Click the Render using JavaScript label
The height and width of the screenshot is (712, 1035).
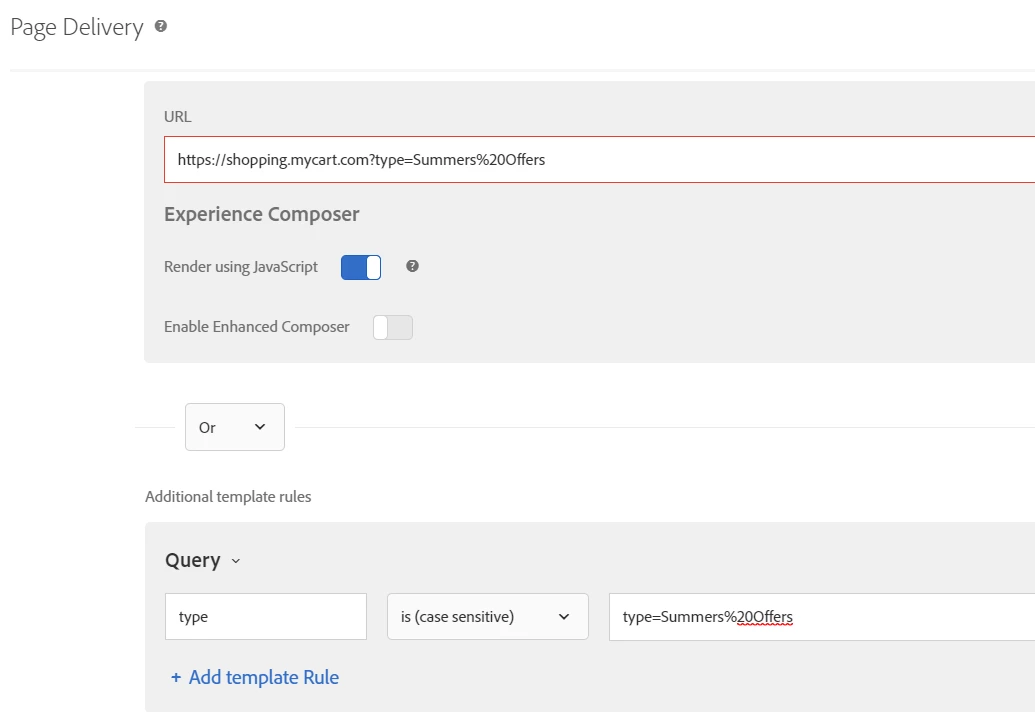click(241, 267)
